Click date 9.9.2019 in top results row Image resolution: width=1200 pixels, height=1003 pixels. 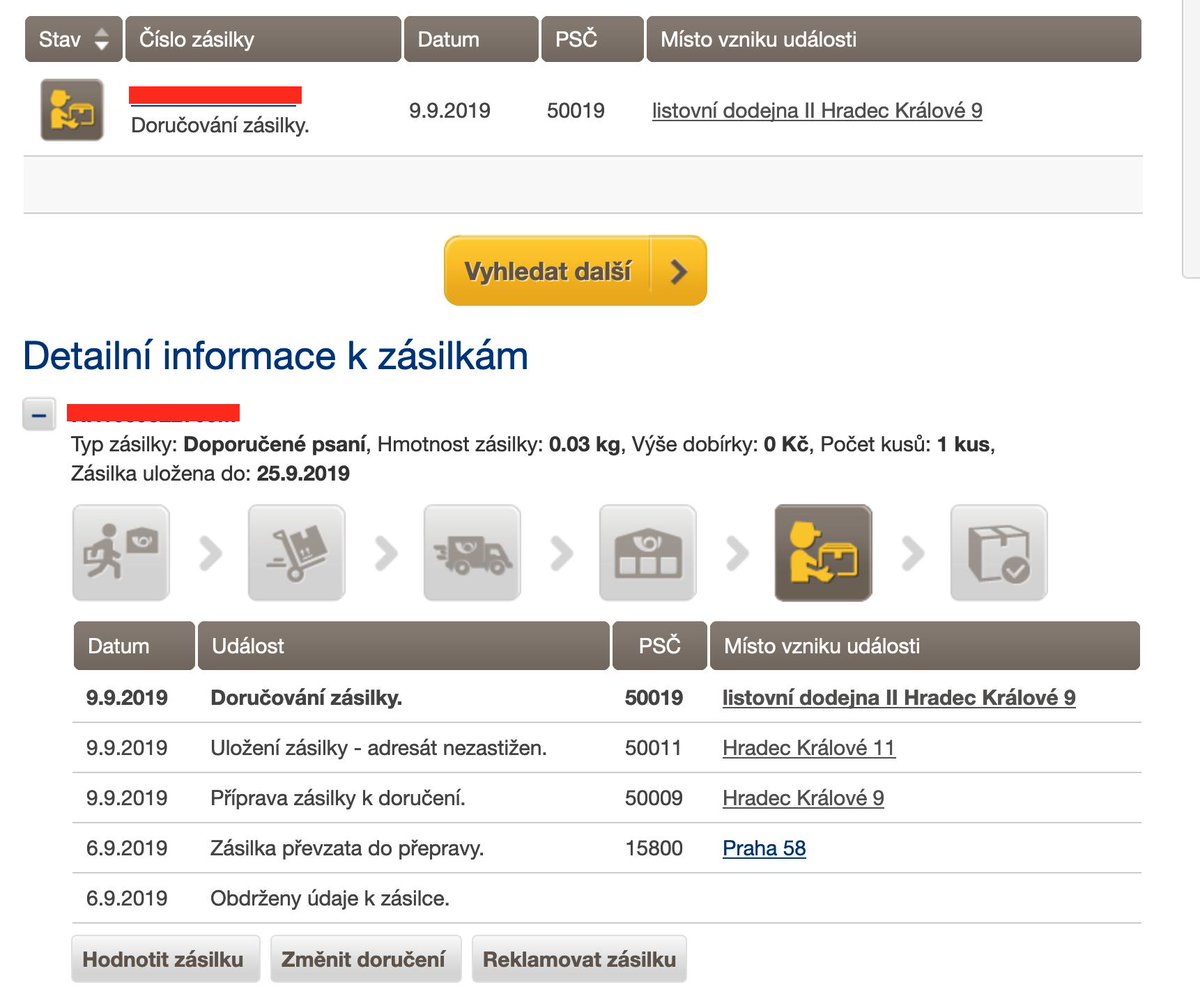click(450, 110)
